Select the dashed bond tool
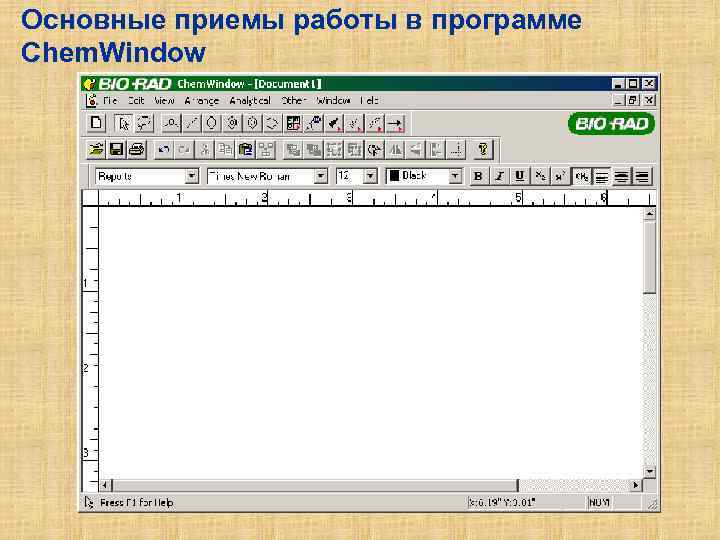720x540 pixels. [354, 124]
